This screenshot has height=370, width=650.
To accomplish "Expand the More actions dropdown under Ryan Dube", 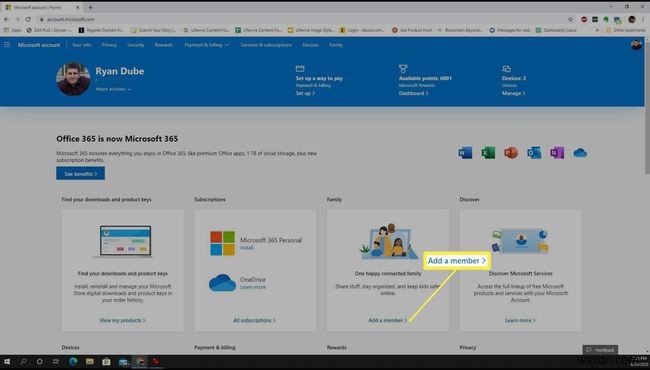I will 113,89.
